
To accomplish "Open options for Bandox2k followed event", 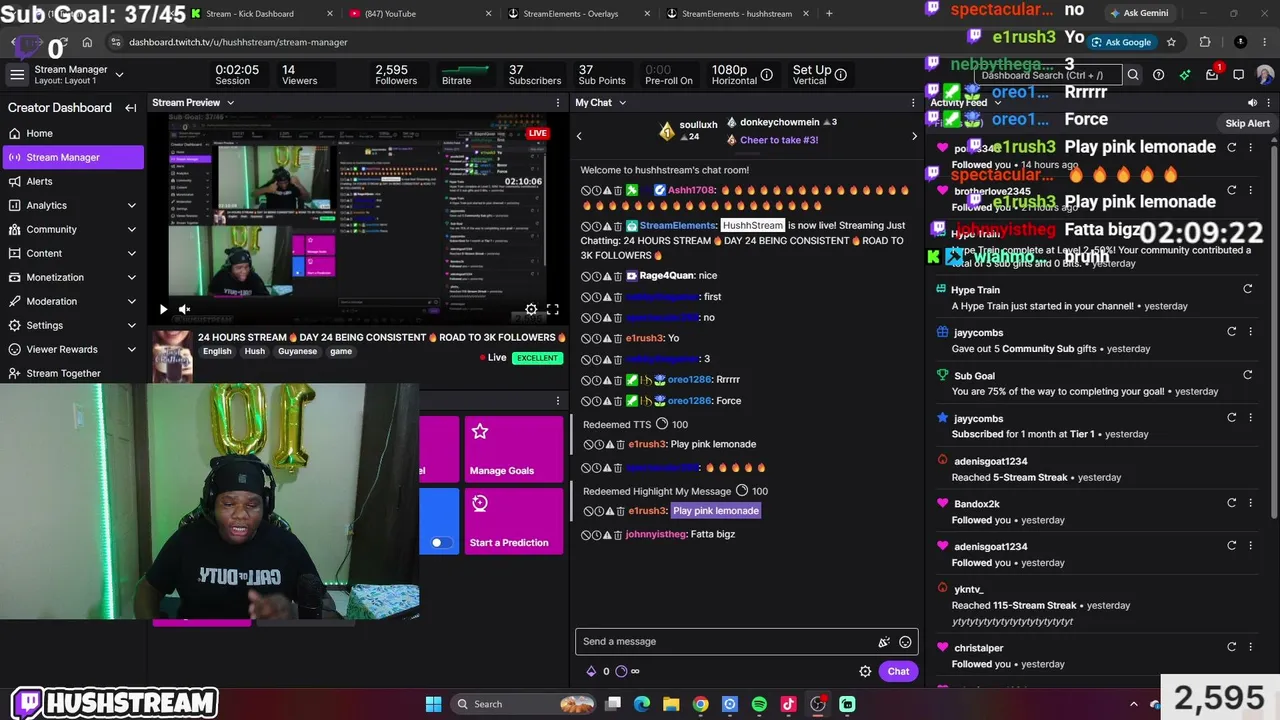I will click(x=1250, y=504).
